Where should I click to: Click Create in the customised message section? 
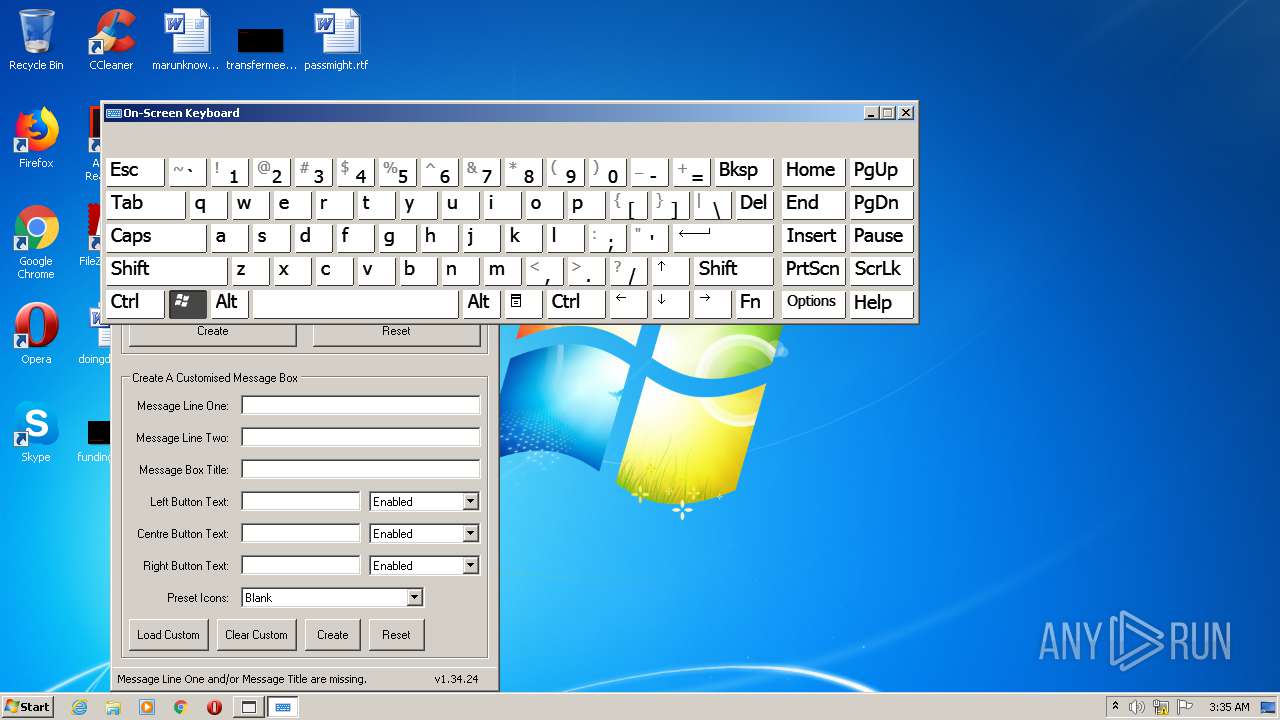coord(333,635)
